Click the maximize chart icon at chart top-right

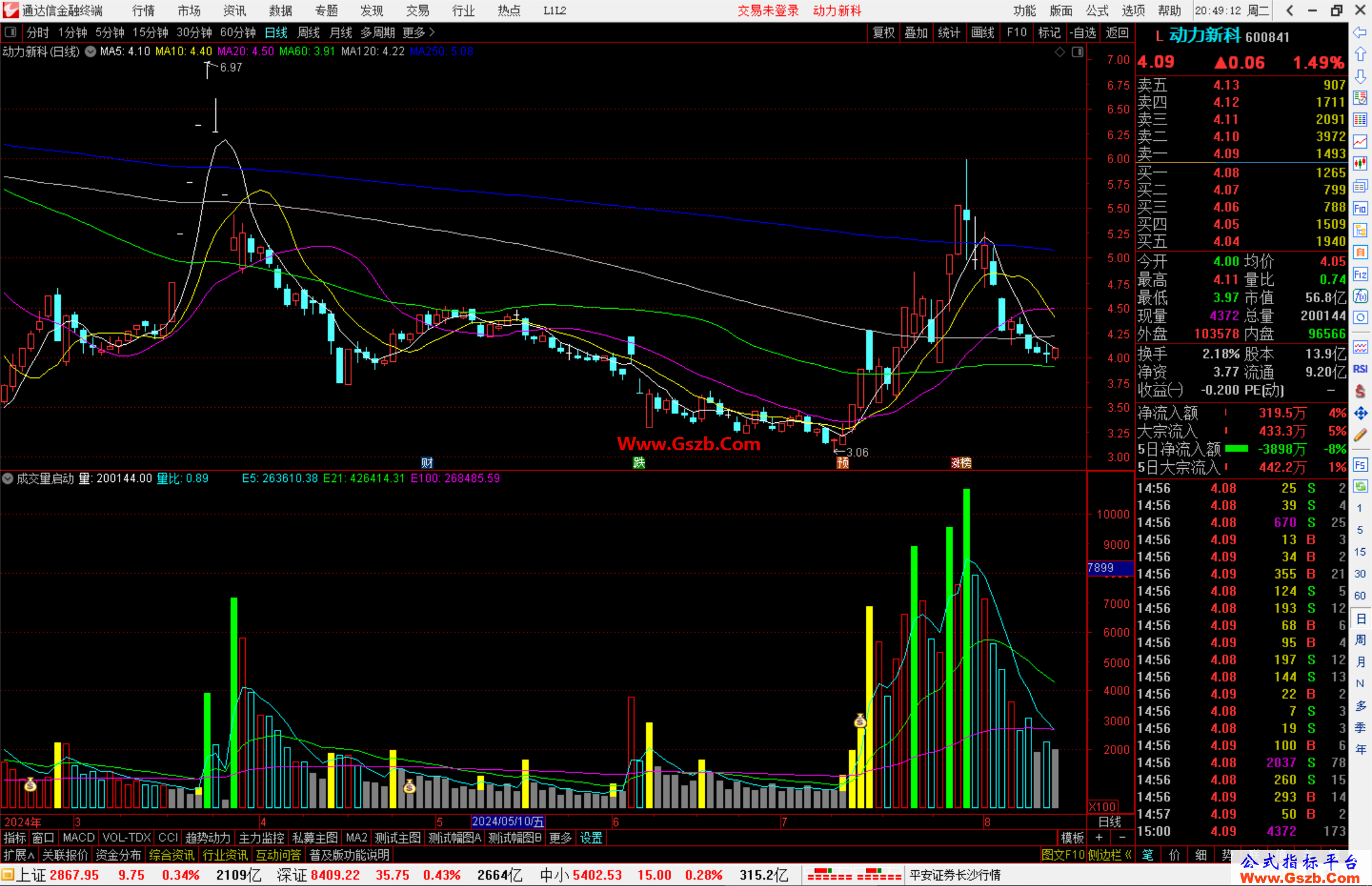click(1077, 52)
